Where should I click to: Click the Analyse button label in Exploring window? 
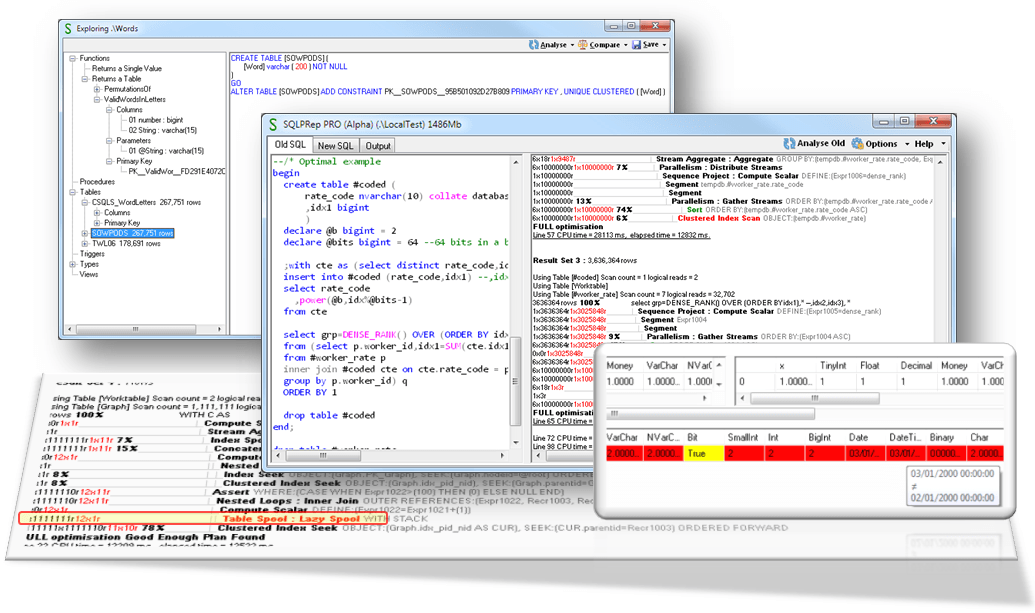tap(553, 45)
